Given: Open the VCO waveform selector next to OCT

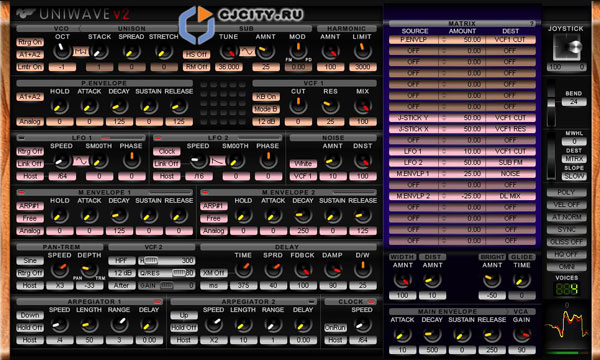Looking at the screenshot, I should tap(80, 51).
